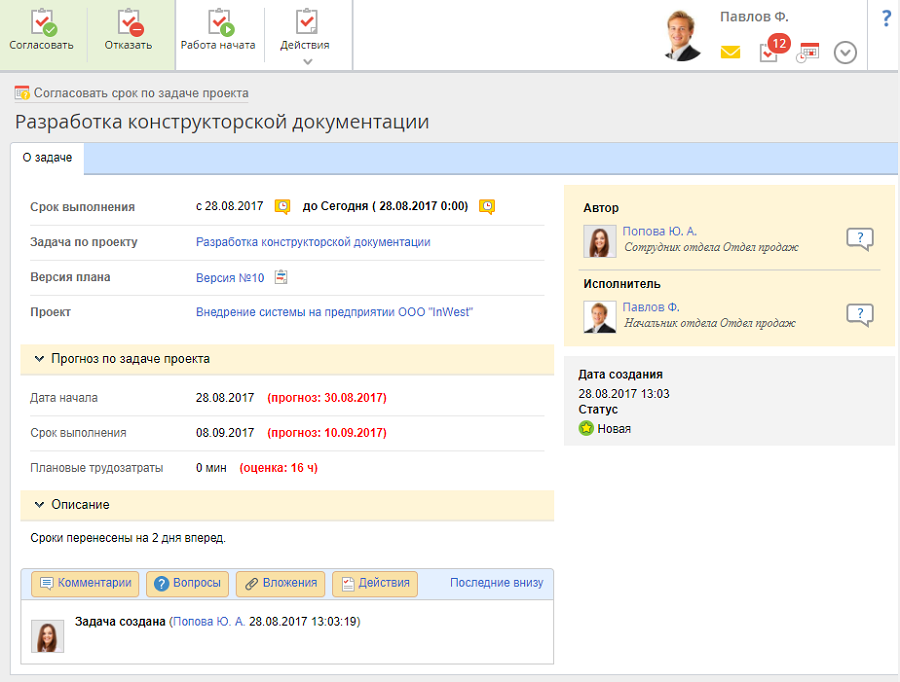This screenshot has width=900, height=682.
Task: Switch to the Вопросы tab
Action: 188,584
